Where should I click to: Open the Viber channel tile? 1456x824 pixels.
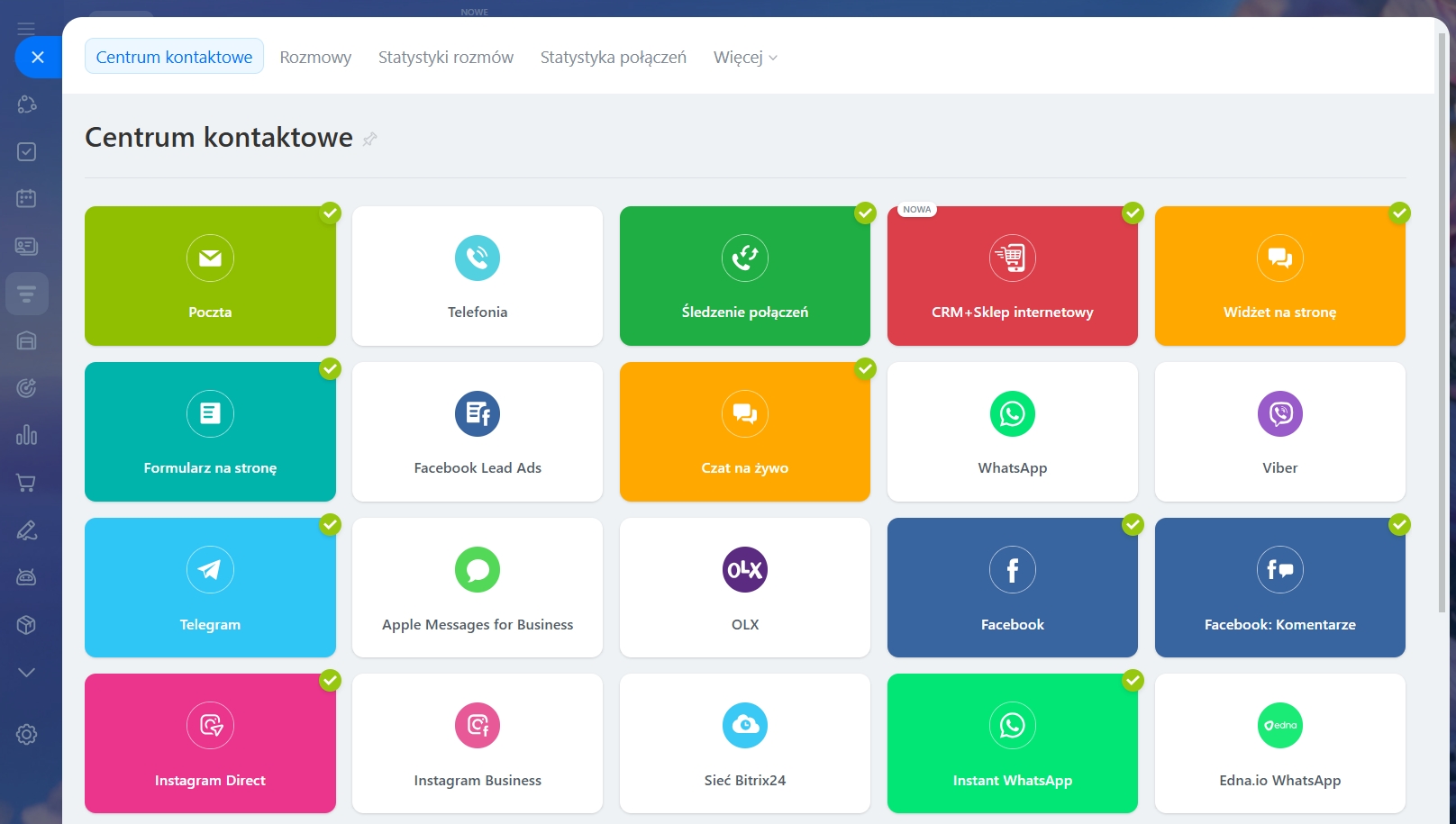[1280, 431]
